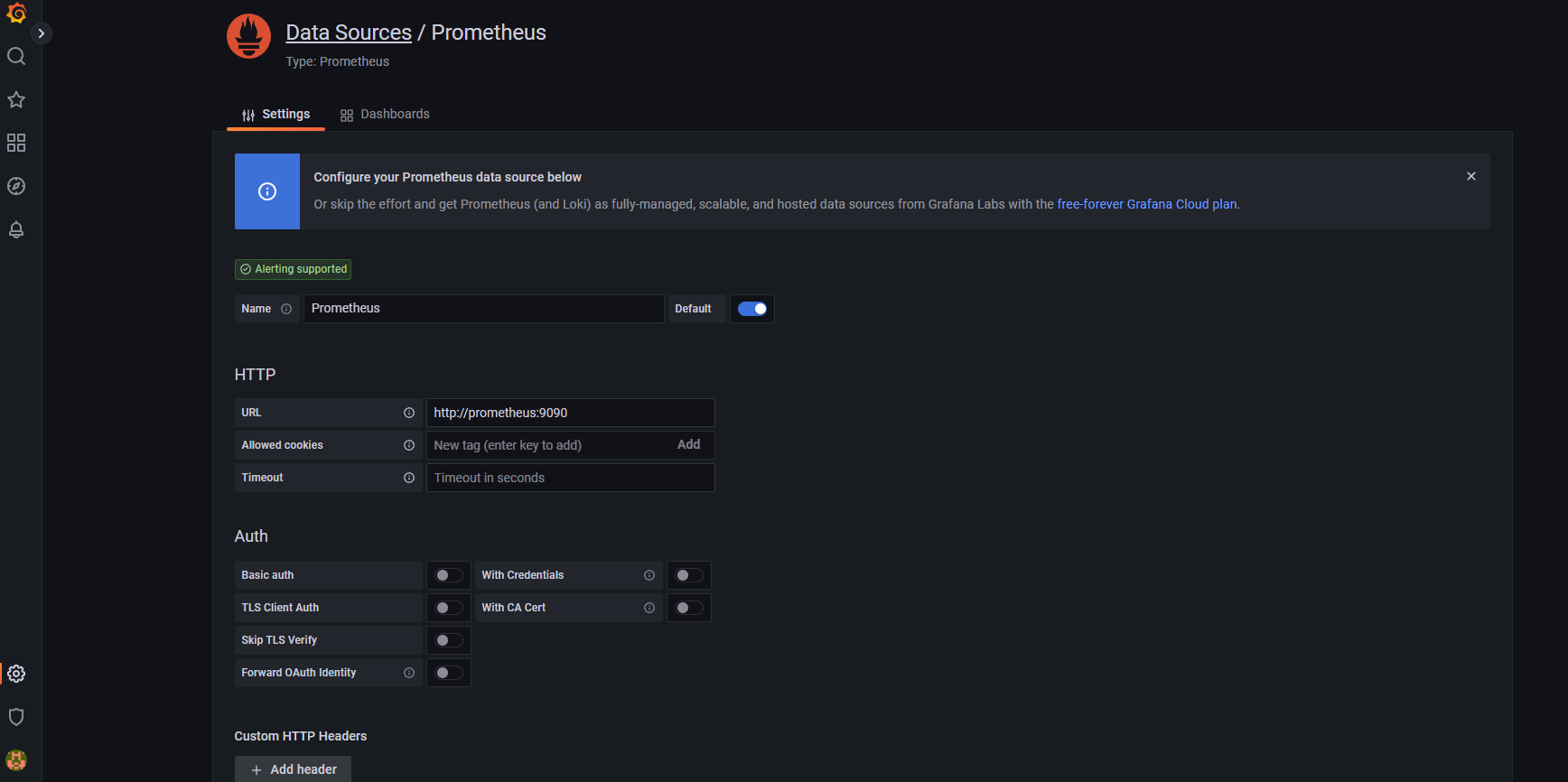Open Alerting bell icon

pyautogui.click(x=16, y=229)
